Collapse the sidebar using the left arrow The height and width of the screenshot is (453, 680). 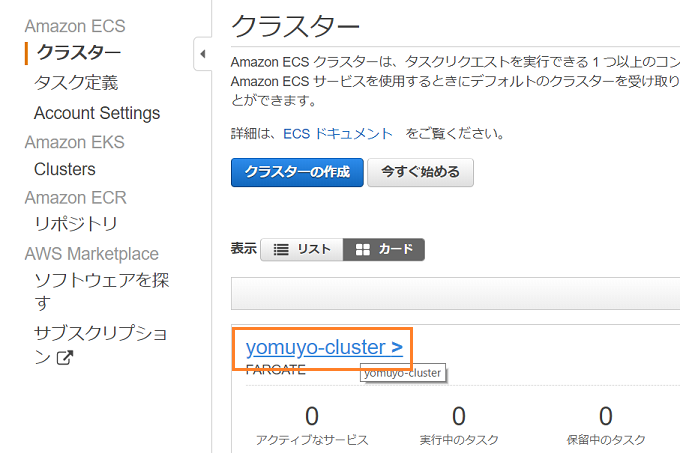tap(203, 54)
